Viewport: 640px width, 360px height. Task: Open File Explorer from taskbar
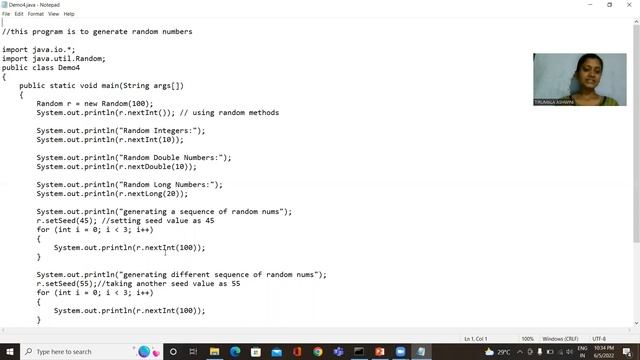click(x=214, y=351)
